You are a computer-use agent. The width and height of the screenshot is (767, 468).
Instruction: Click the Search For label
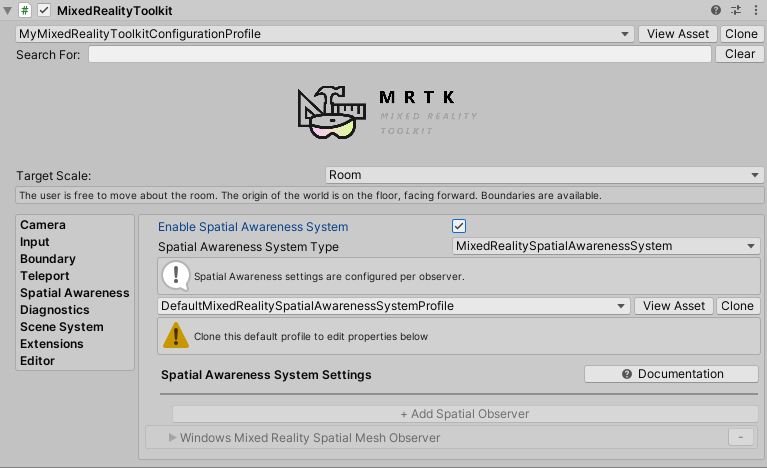48,55
